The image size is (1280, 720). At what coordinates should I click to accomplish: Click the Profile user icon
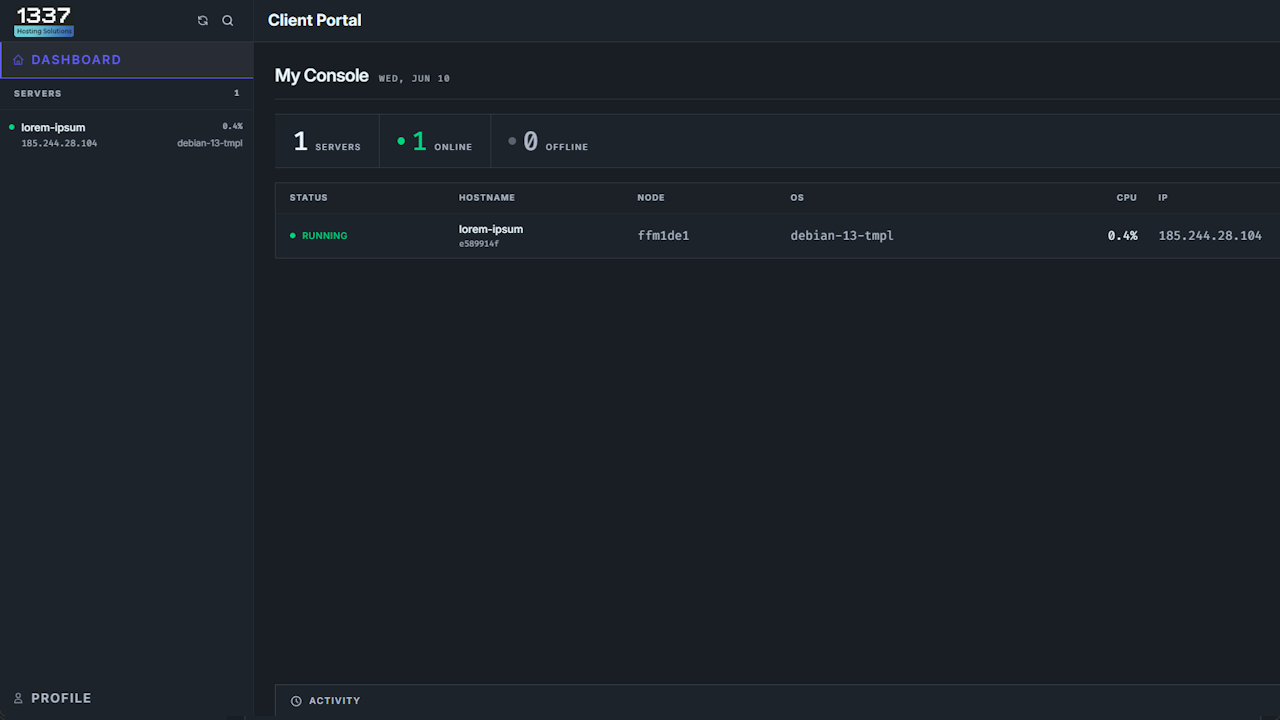click(x=18, y=698)
